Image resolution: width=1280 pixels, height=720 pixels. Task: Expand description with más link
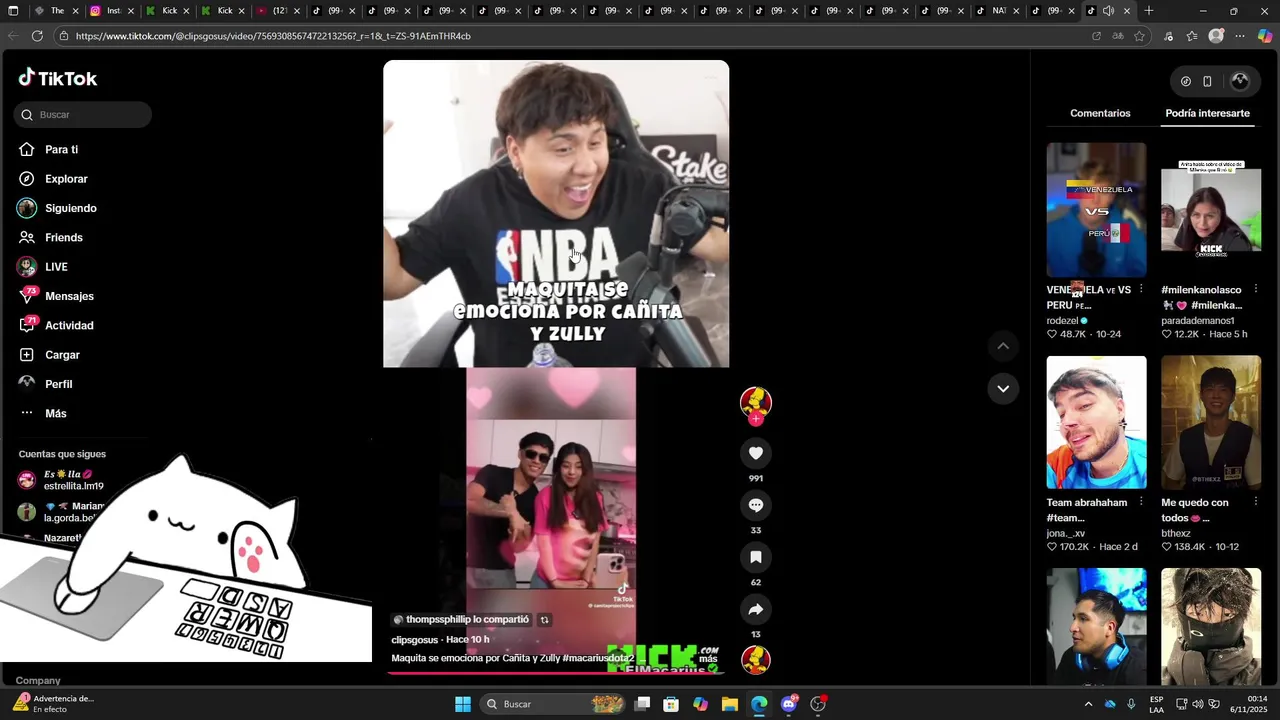coord(708,659)
